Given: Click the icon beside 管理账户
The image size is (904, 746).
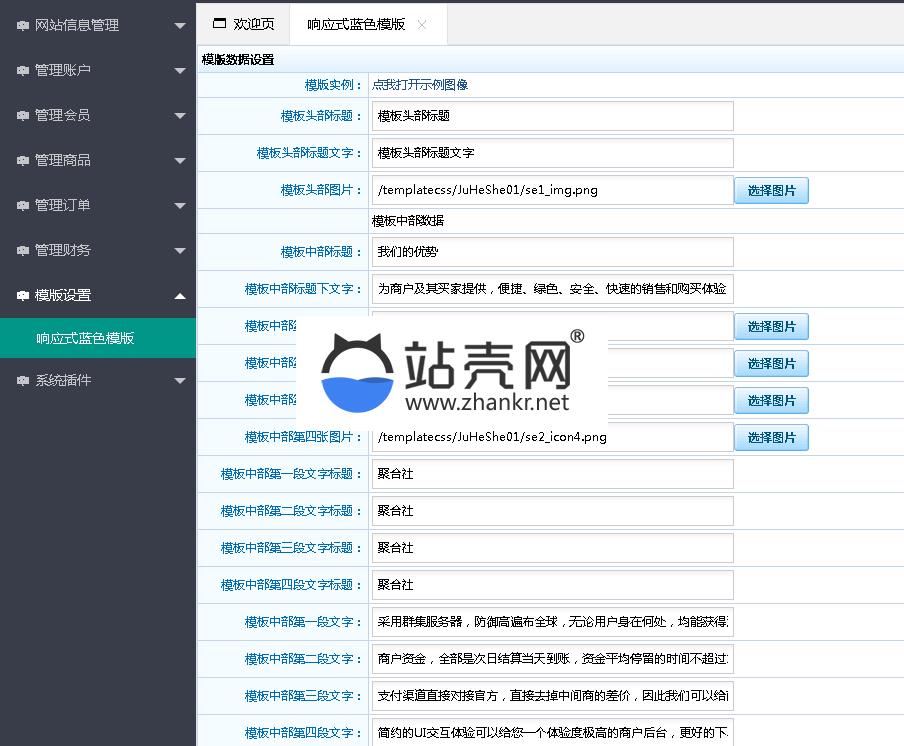Looking at the screenshot, I should 22,71.
